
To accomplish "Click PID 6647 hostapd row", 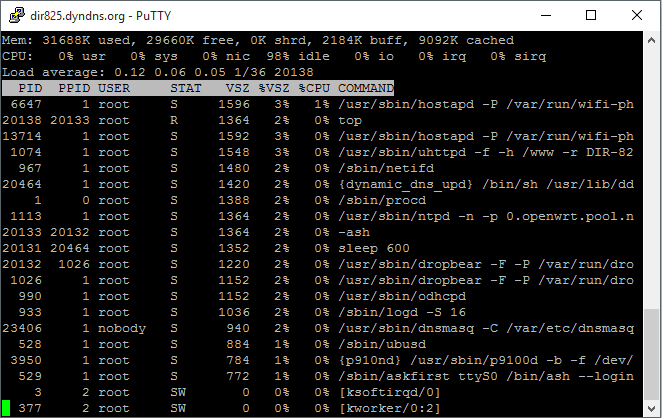I will click(317, 104).
